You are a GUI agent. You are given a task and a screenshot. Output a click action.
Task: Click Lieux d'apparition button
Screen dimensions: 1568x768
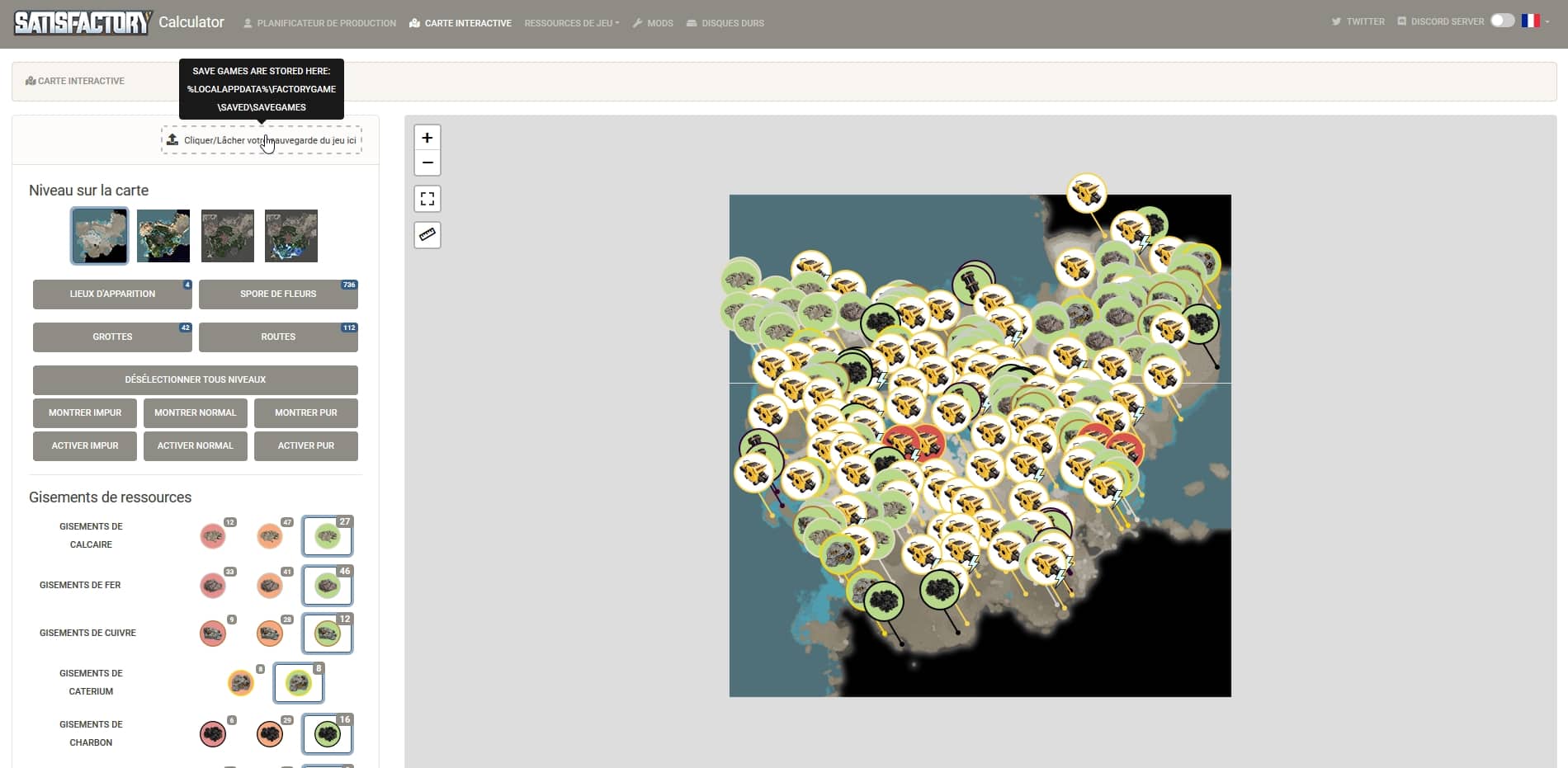point(112,294)
